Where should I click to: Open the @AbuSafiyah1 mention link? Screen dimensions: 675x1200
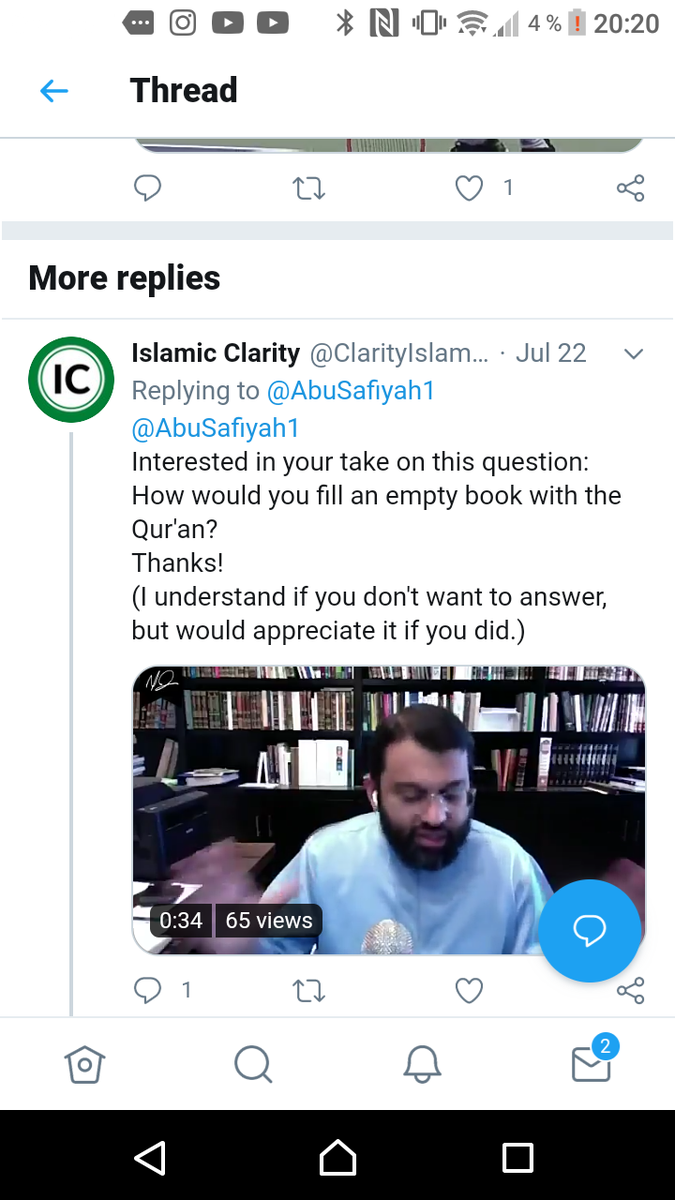click(215, 428)
